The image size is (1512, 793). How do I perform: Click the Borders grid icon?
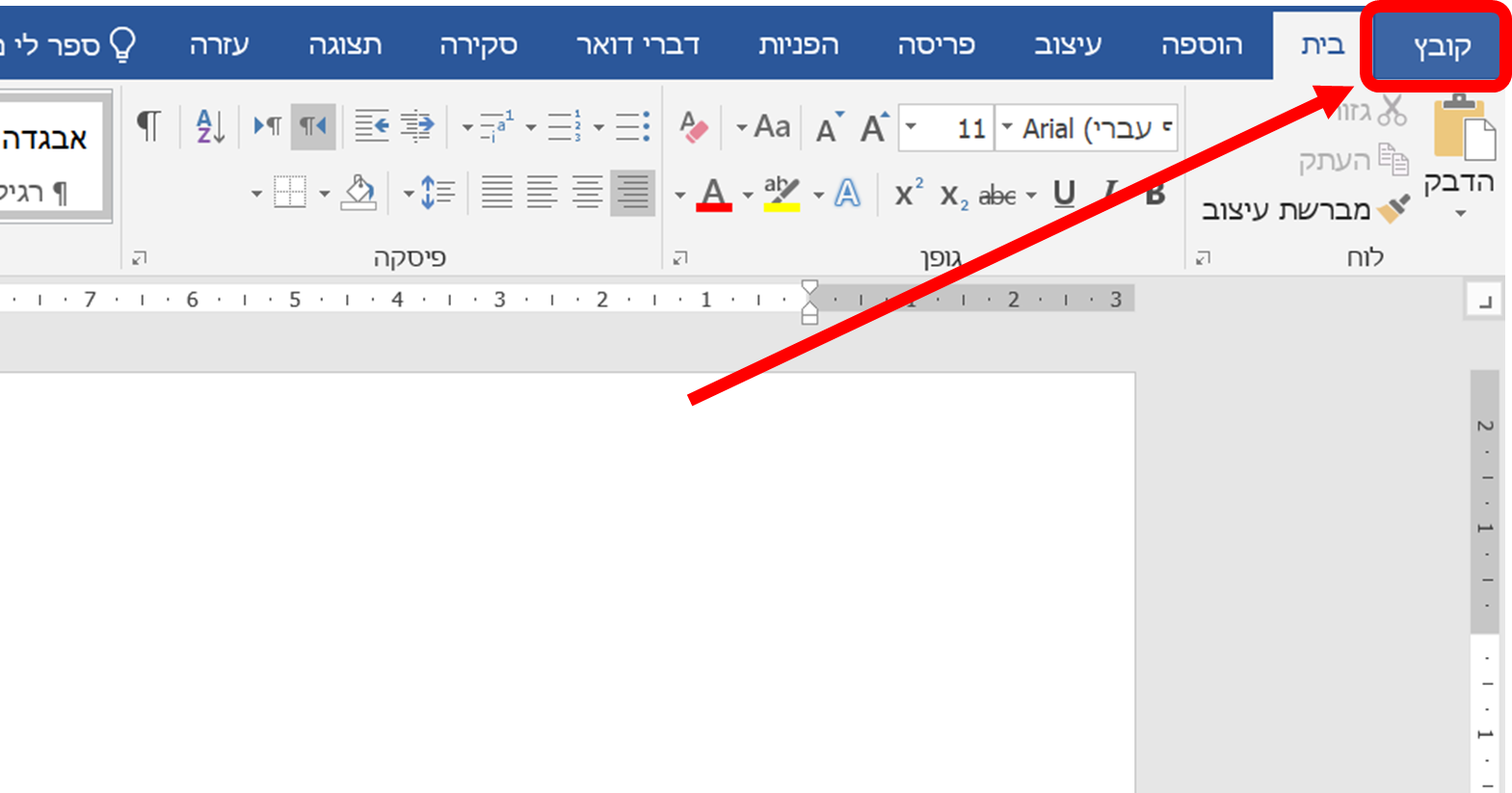[290, 193]
